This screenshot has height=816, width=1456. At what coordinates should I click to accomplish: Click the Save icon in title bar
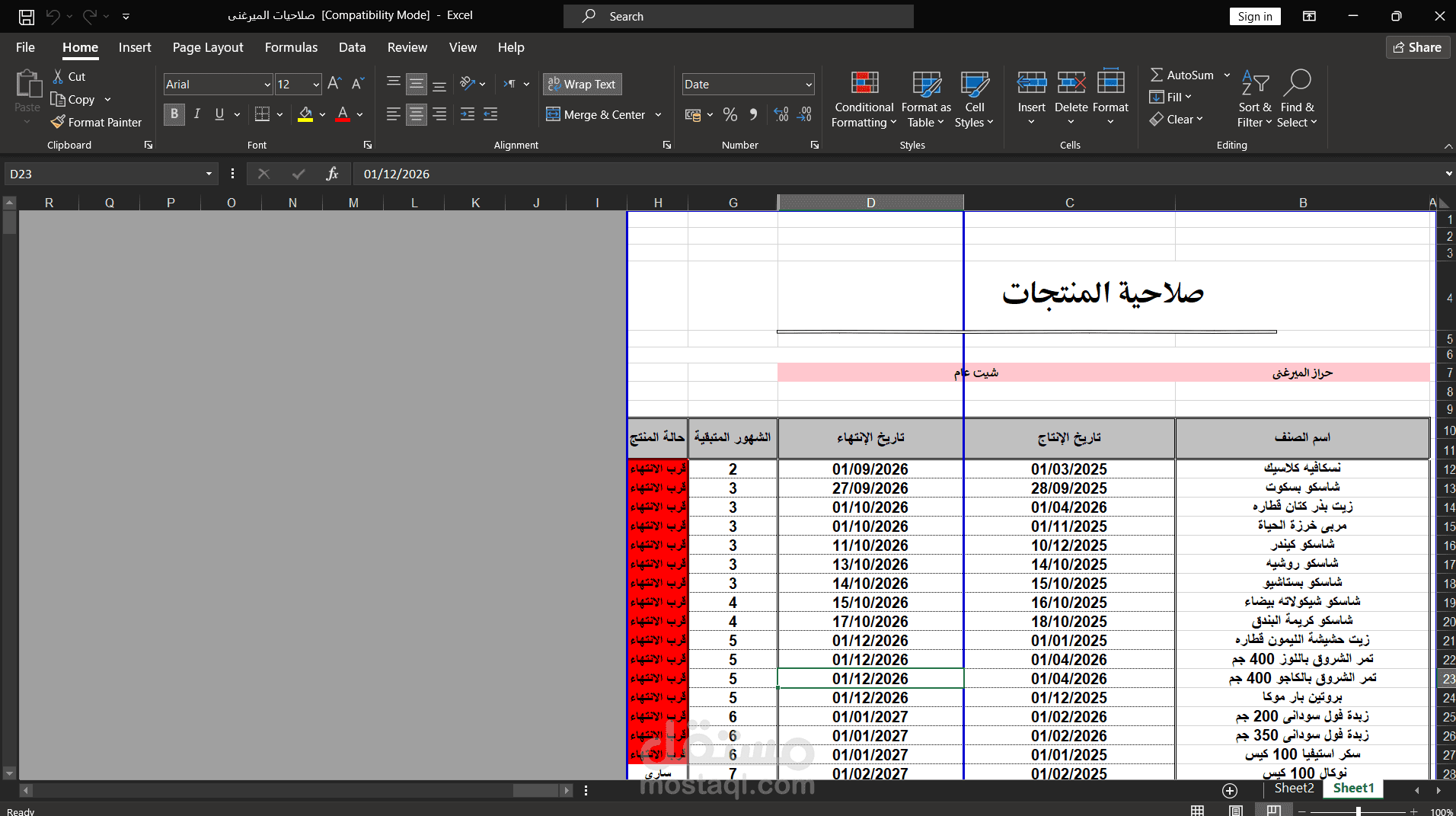pos(26,16)
